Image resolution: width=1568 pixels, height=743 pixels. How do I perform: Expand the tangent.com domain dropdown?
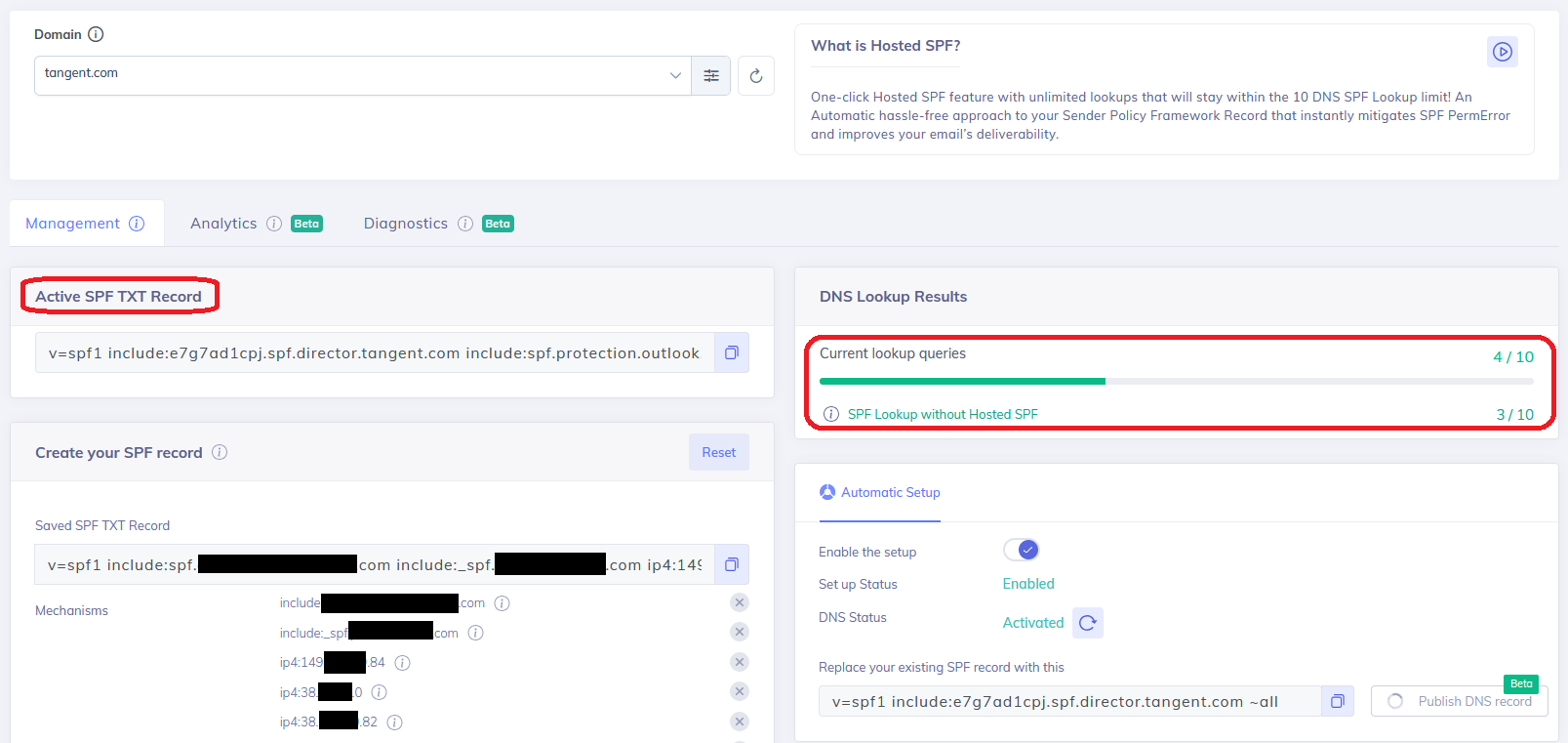(x=675, y=76)
